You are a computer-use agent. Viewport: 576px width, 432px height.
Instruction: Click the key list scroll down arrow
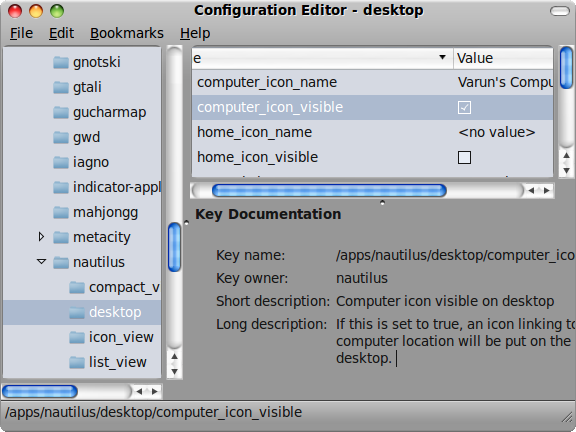pyautogui.click(x=566, y=171)
